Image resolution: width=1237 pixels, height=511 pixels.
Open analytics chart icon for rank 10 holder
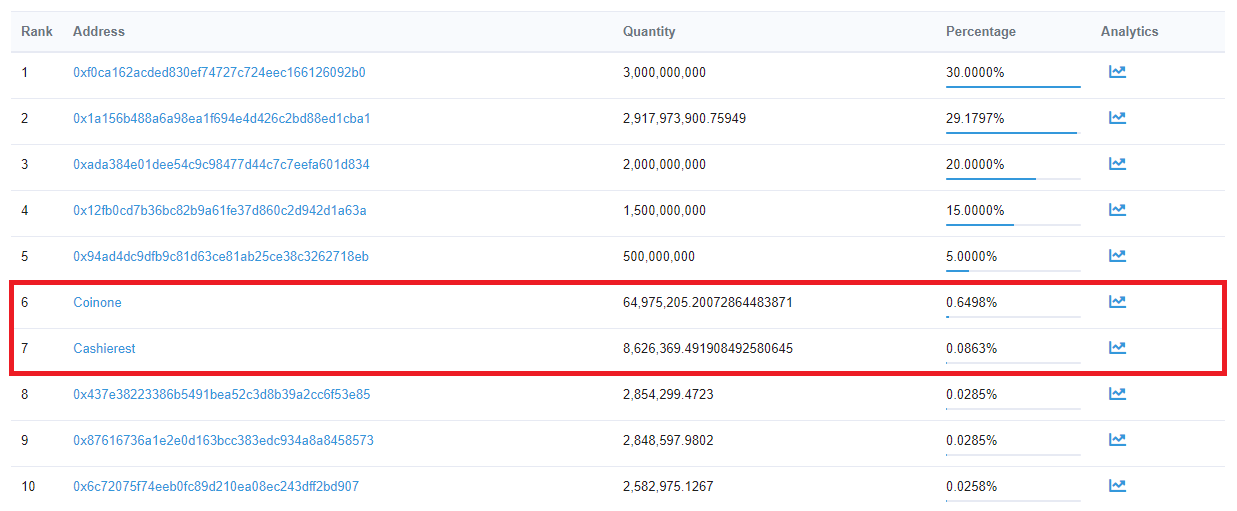[x=1117, y=486]
